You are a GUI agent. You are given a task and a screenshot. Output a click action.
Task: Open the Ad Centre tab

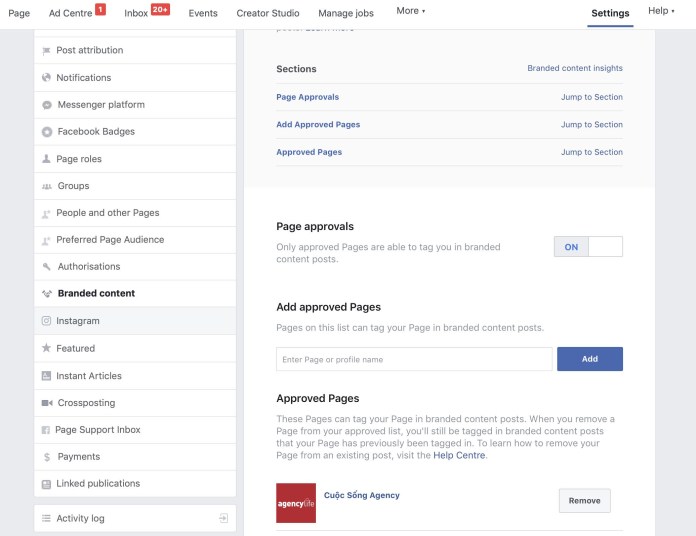[71, 13]
